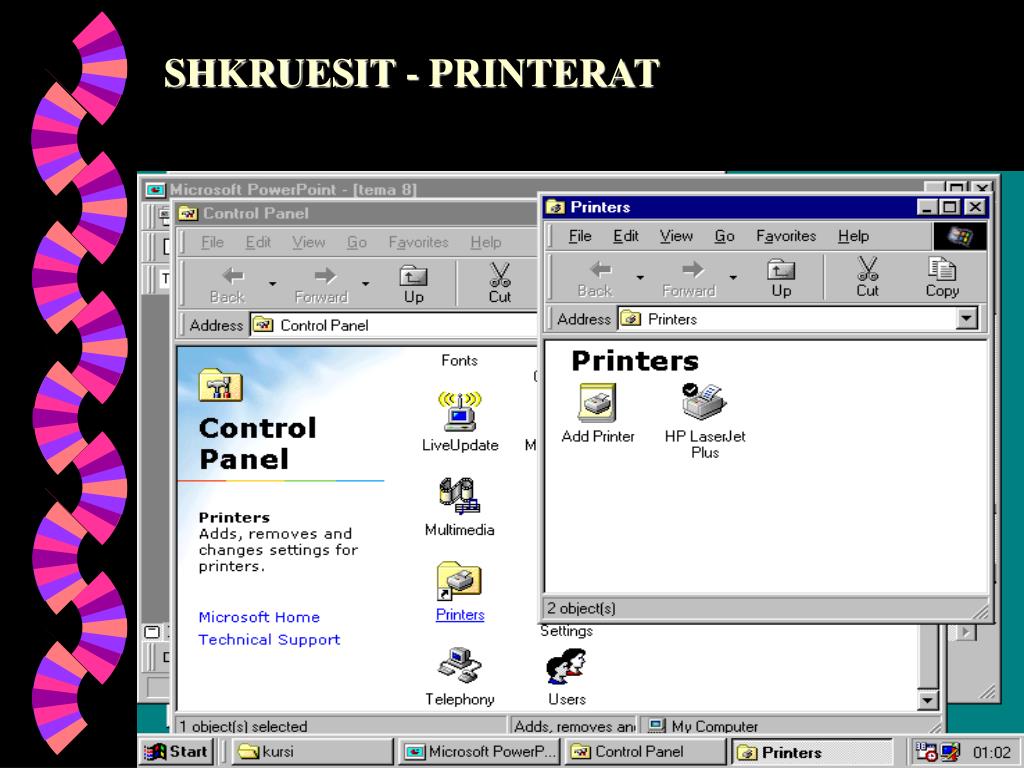Click the taskbar clock 01:02

pyautogui.click(x=991, y=752)
